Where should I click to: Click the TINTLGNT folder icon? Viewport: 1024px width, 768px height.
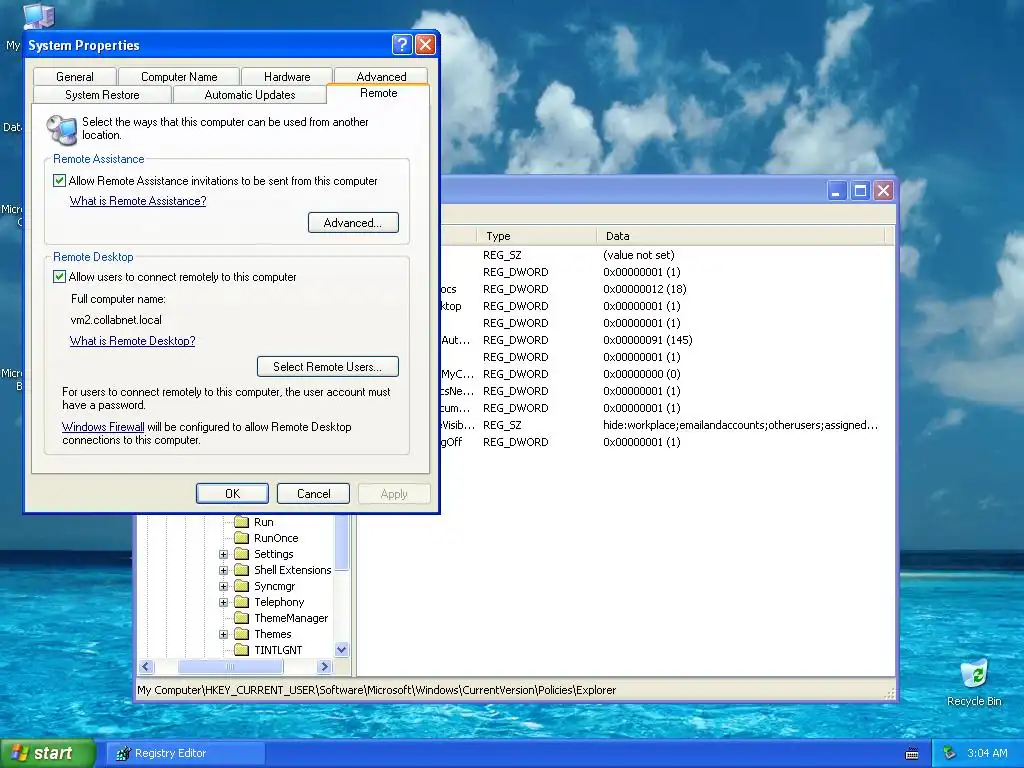tap(242, 650)
